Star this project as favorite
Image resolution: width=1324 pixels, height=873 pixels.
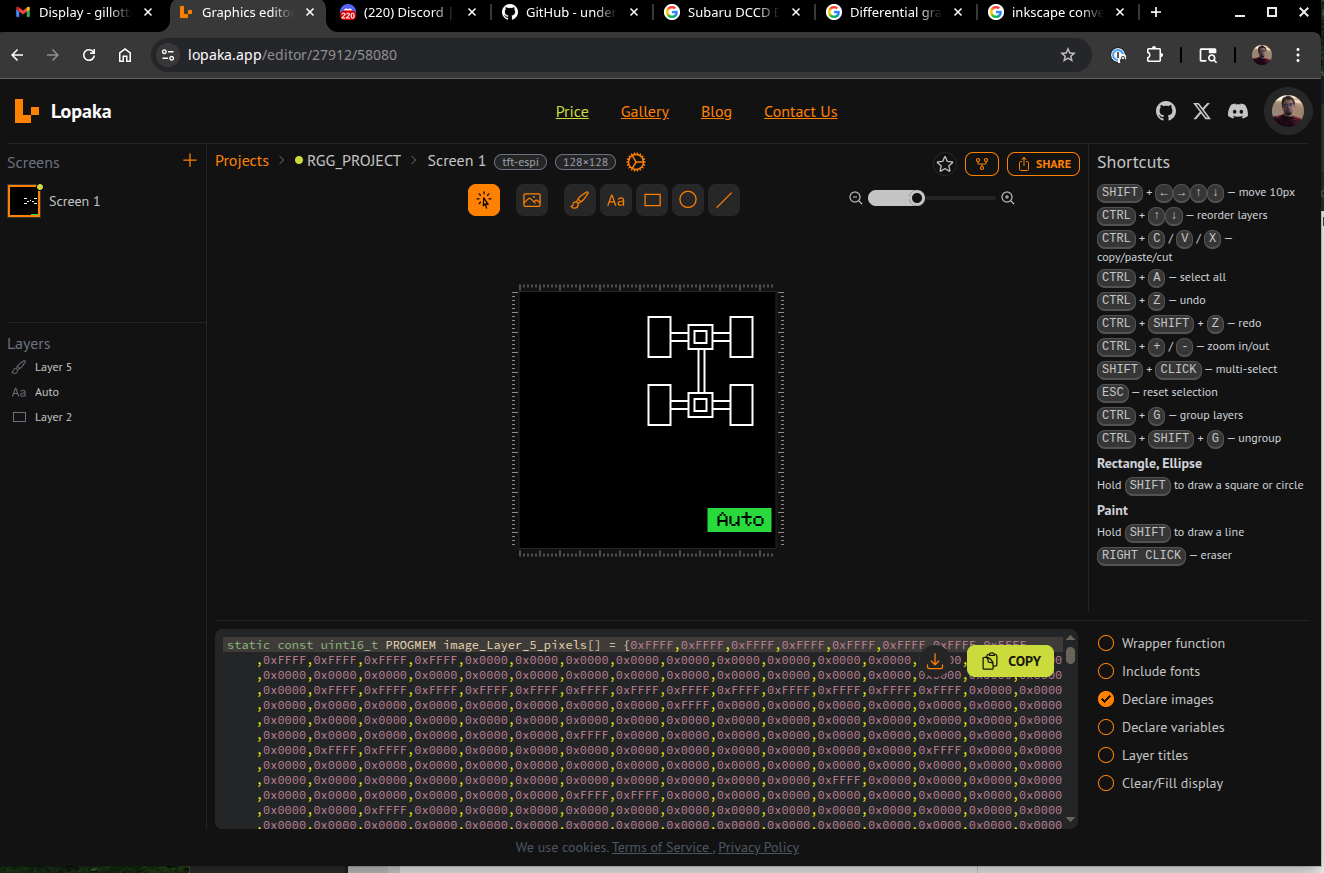click(944, 164)
